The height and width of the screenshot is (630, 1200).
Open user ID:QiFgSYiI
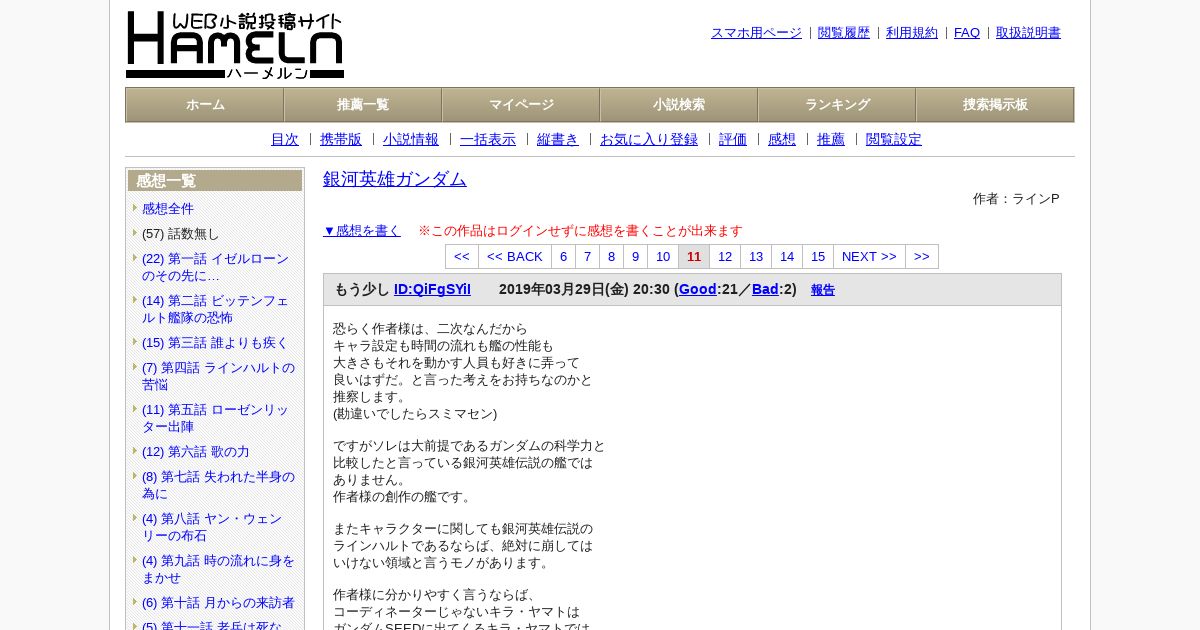pos(432,290)
